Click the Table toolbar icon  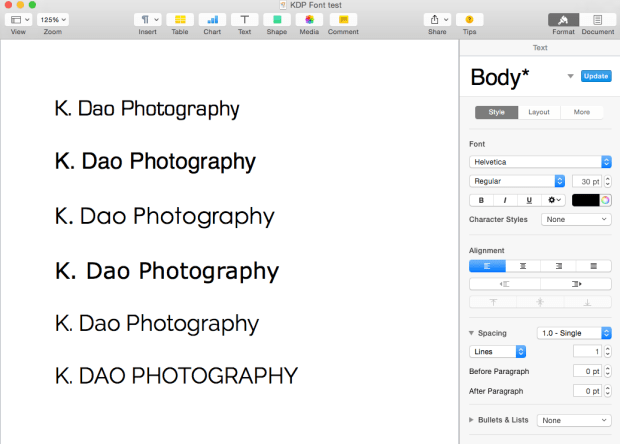tap(180, 19)
